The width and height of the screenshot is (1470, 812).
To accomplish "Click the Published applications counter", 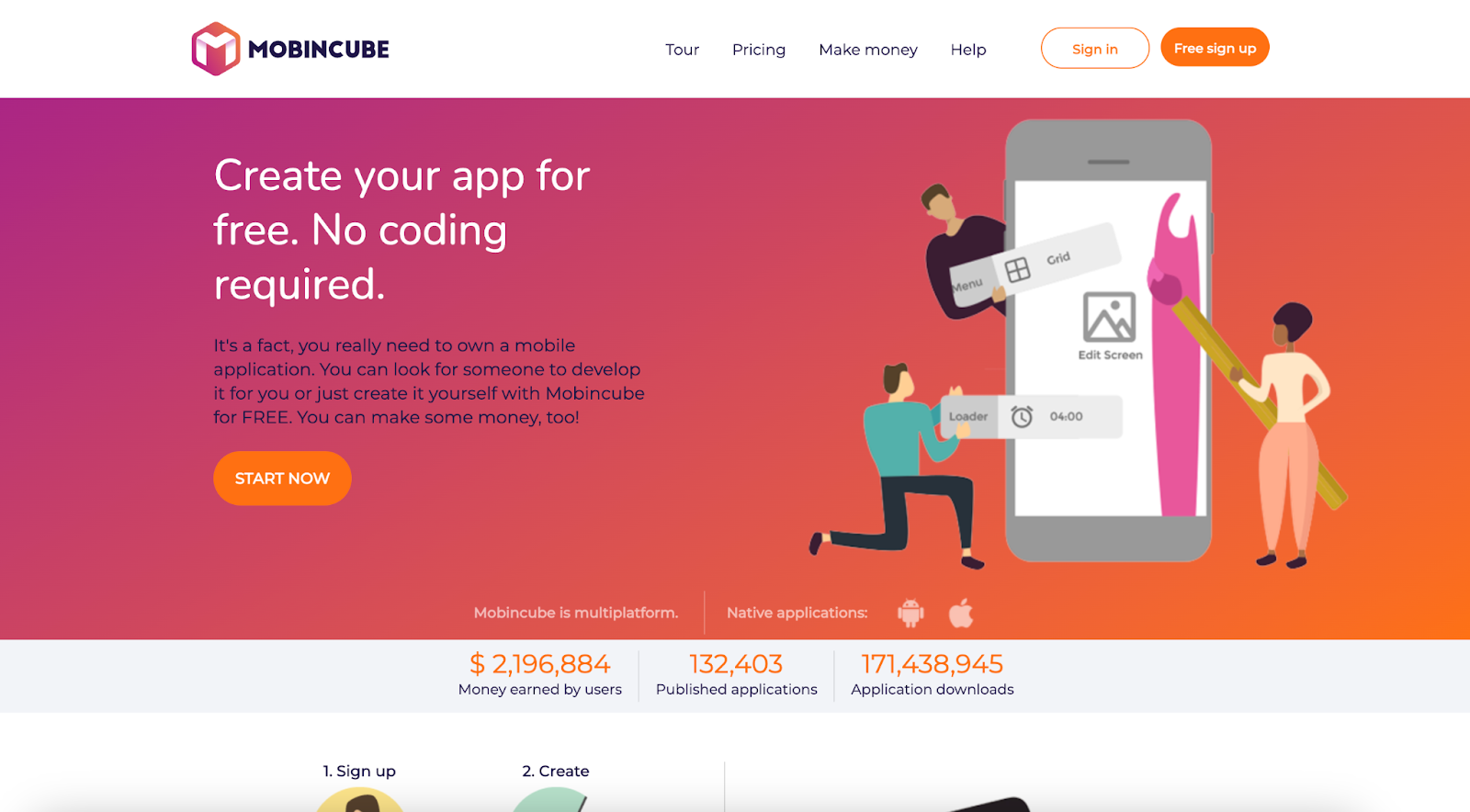I will click(737, 675).
